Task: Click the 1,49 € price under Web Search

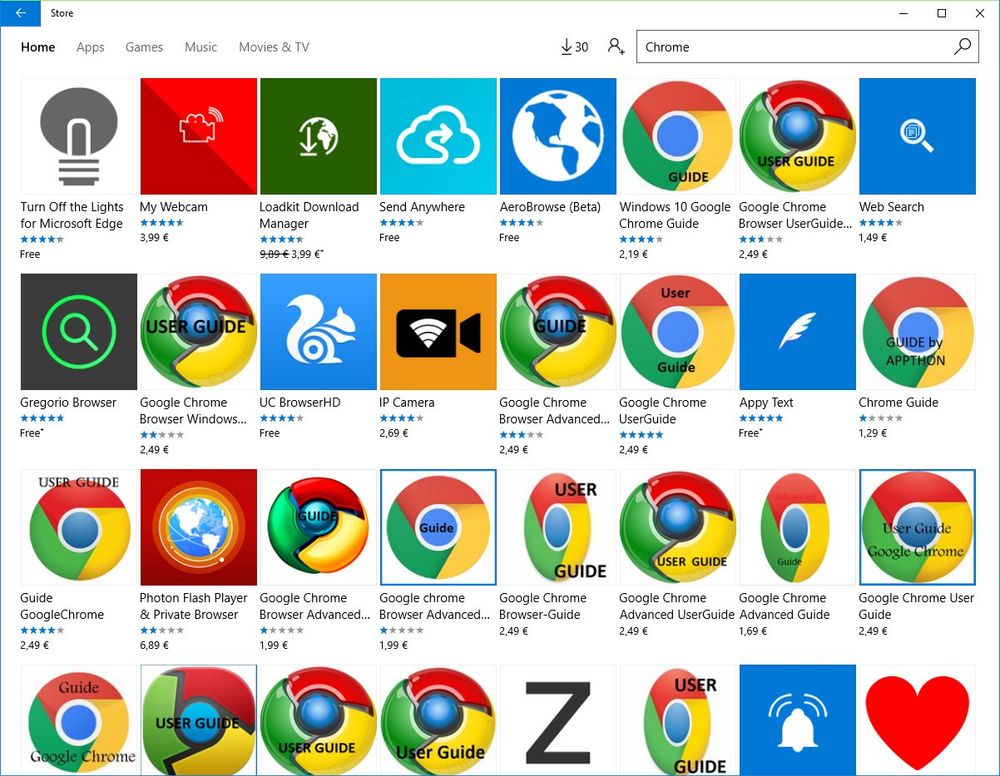Action: click(x=872, y=237)
